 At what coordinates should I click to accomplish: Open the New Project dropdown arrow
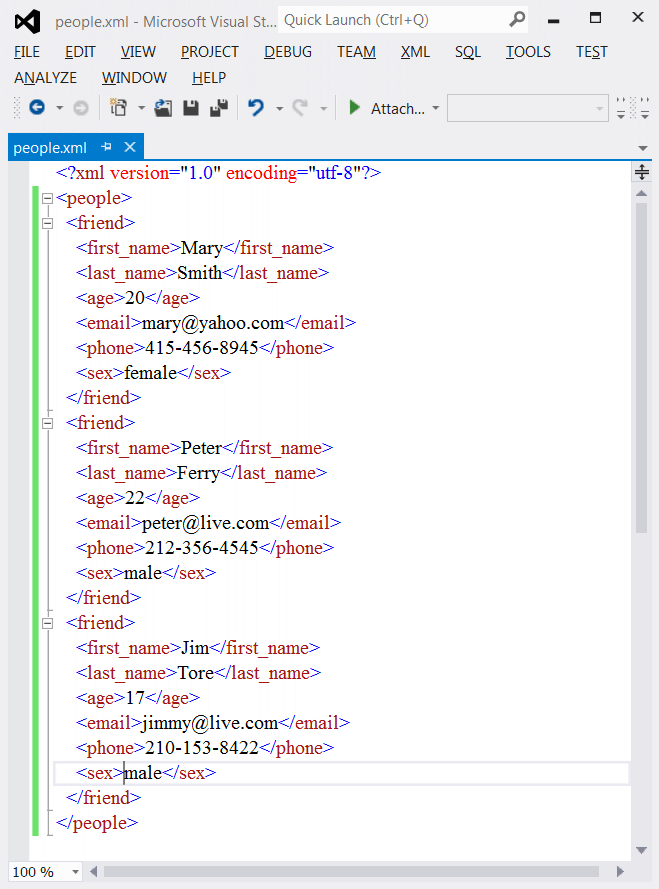tap(141, 108)
